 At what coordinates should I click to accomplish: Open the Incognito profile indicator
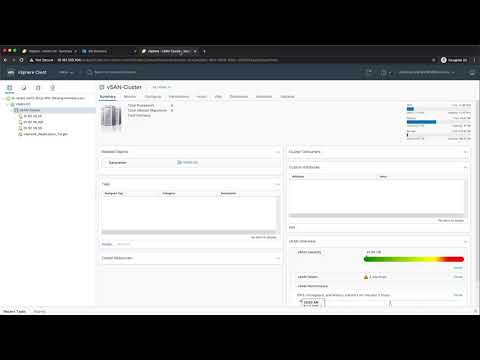tap(454, 60)
